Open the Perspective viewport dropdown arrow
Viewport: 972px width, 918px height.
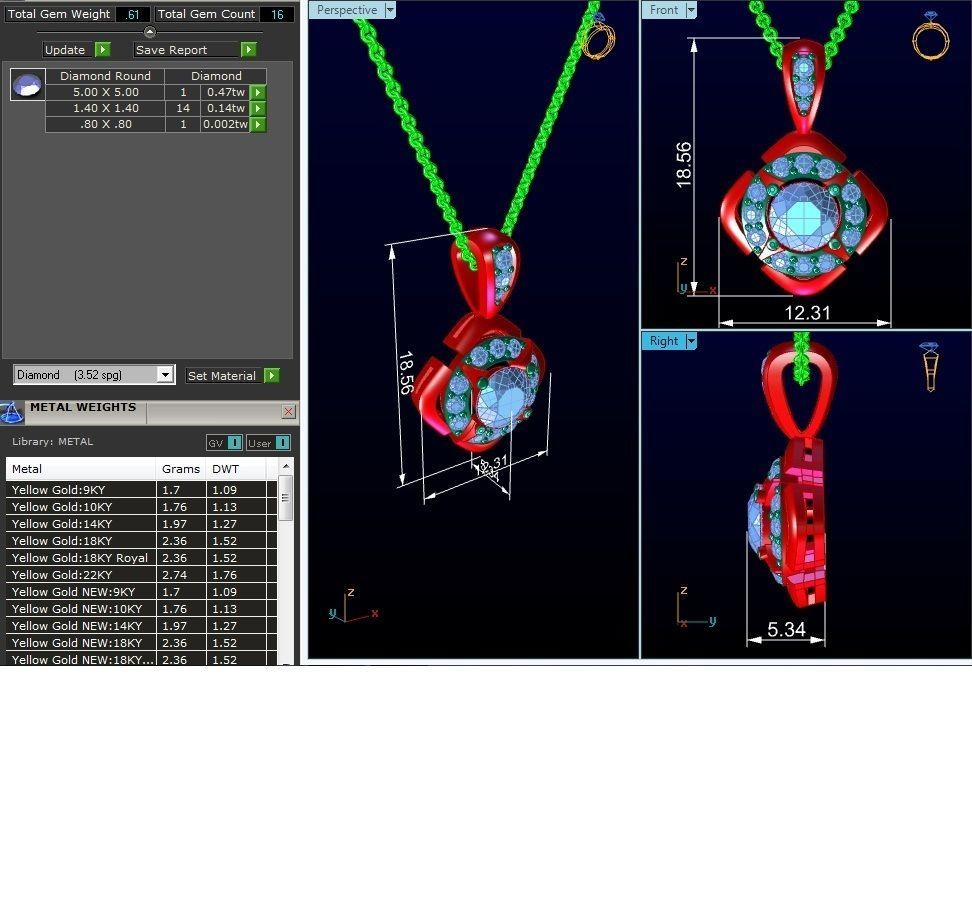[390, 10]
